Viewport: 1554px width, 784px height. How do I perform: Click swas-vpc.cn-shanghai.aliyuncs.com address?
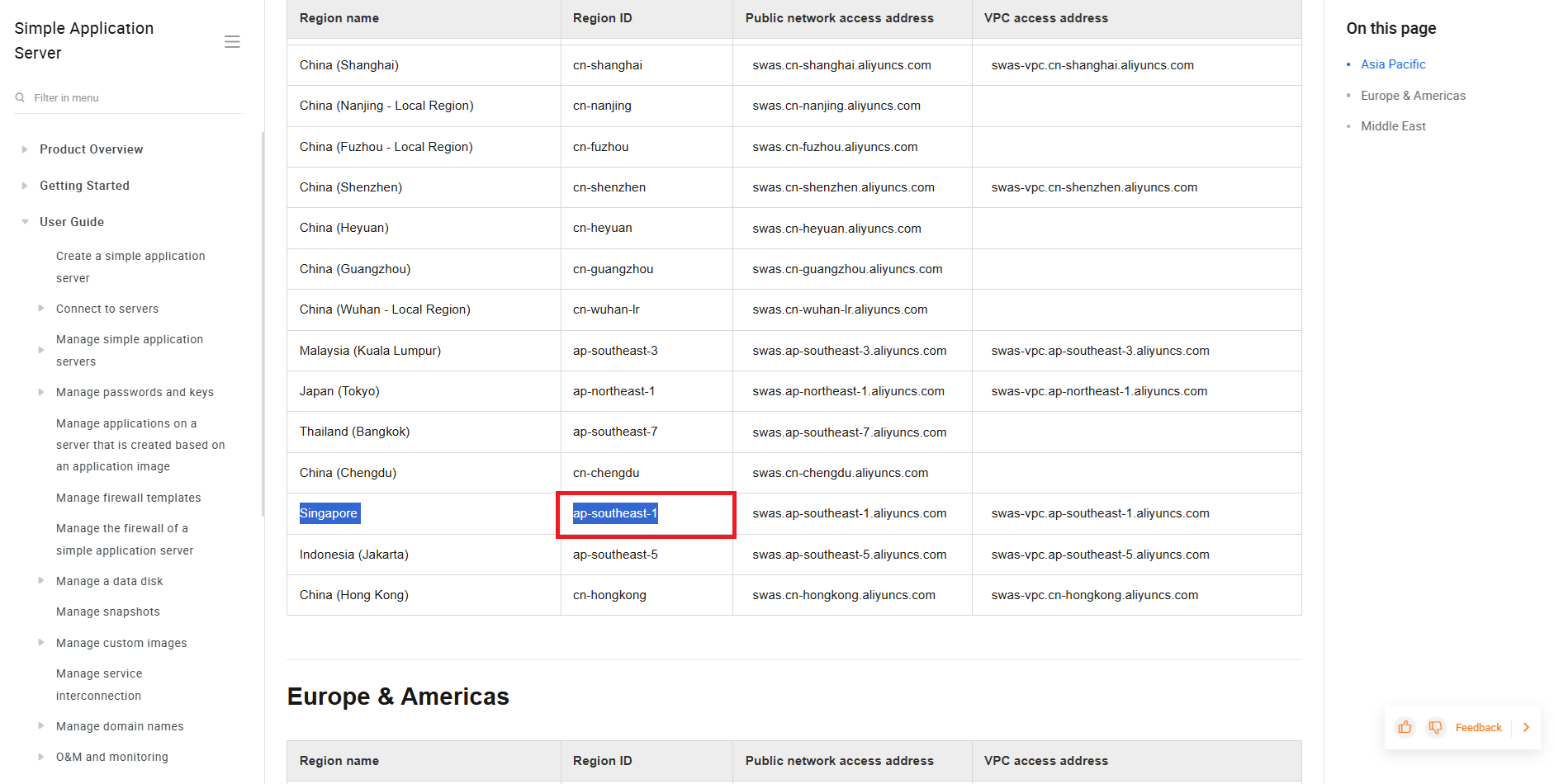pyautogui.click(x=1092, y=65)
